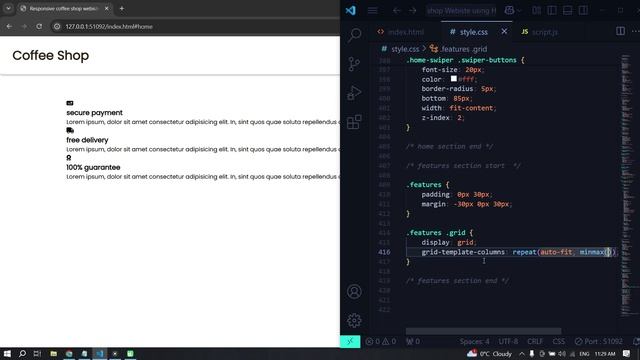
Task: Close the style.css editor tab
Action: coord(504,31)
